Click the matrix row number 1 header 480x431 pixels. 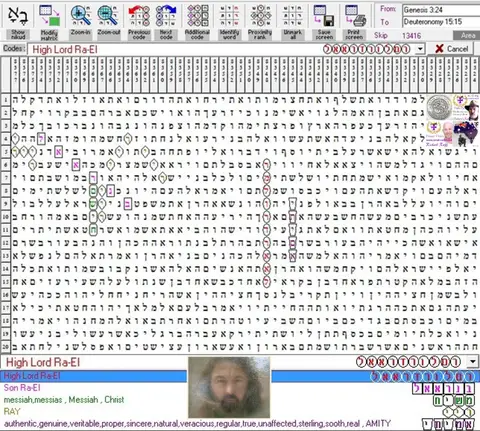point(6,100)
